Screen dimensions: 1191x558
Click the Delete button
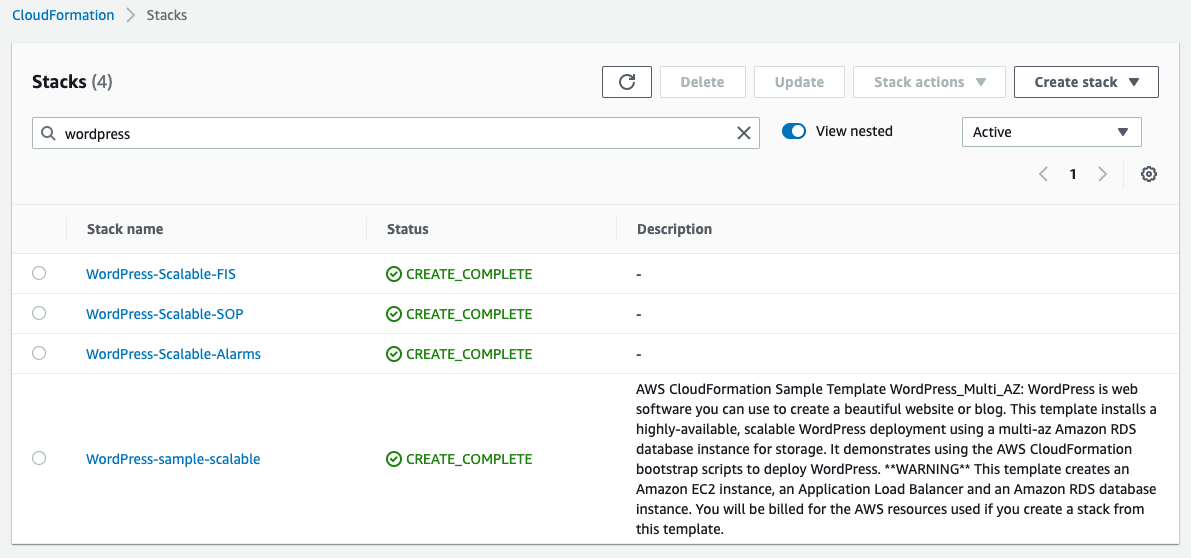click(x=703, y=82)
